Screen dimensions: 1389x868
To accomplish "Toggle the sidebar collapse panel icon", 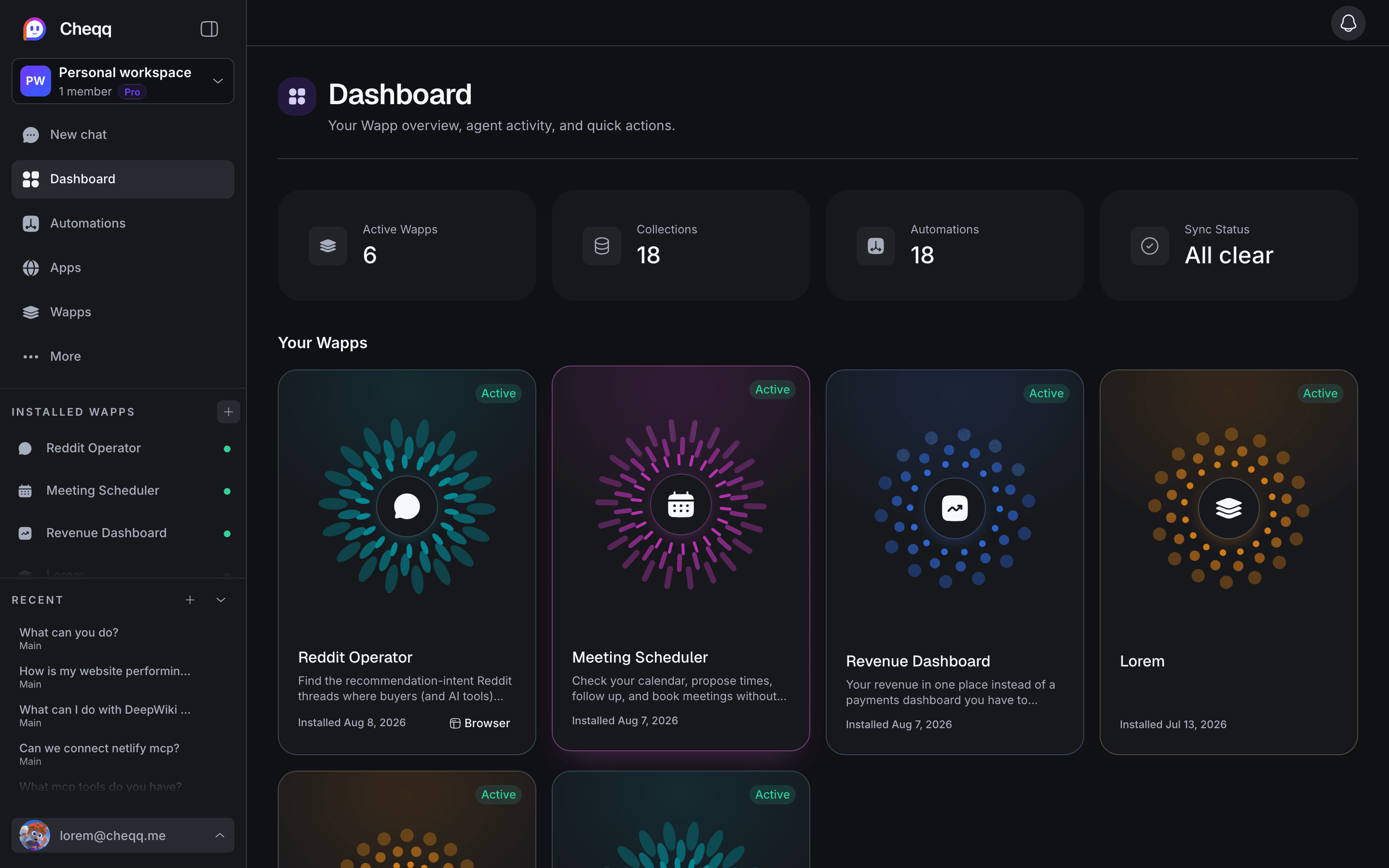I will click(209, 29).
